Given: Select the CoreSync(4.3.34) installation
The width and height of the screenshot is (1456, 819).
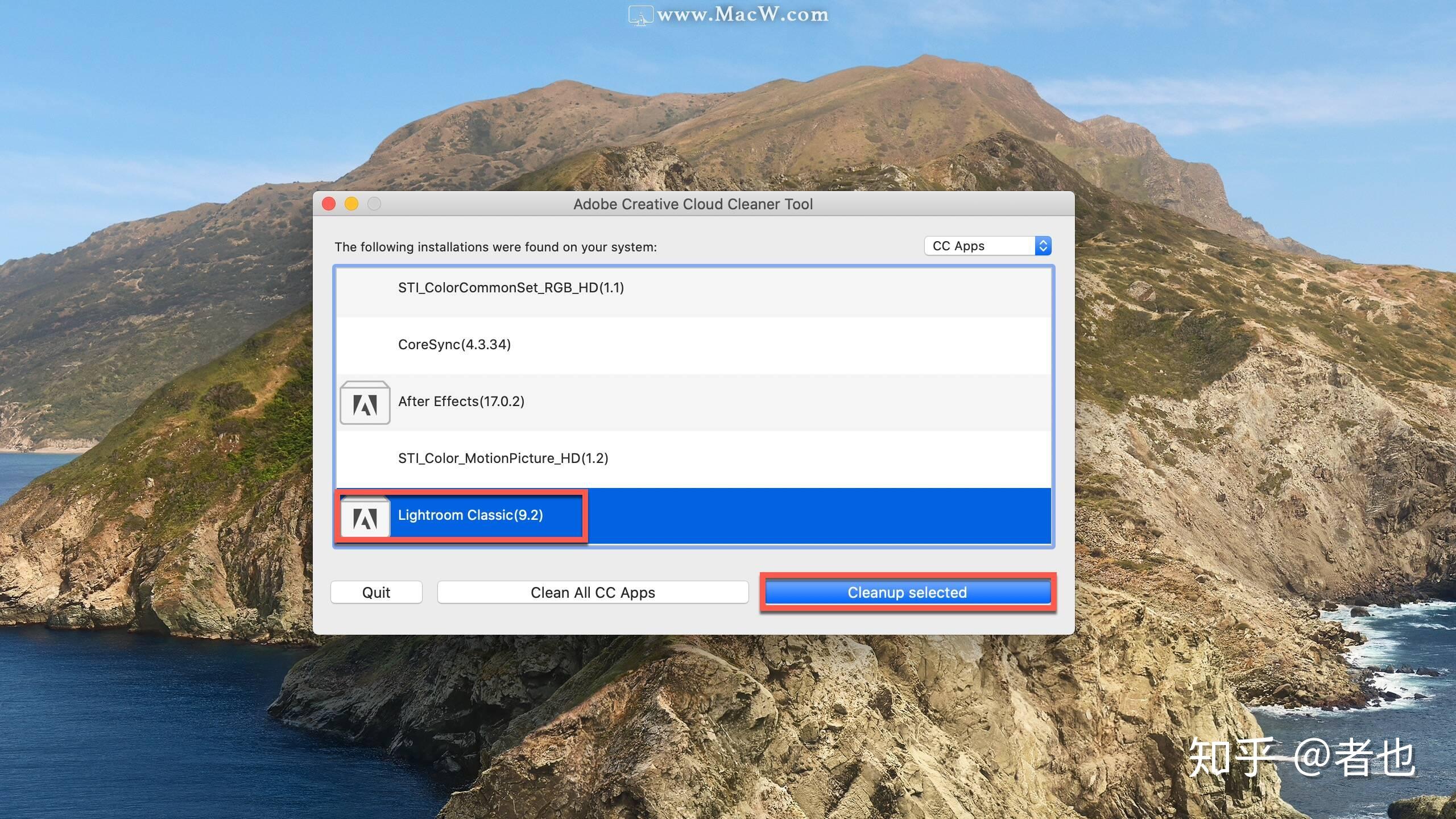Looking at the screenshot, I should 455,345.
